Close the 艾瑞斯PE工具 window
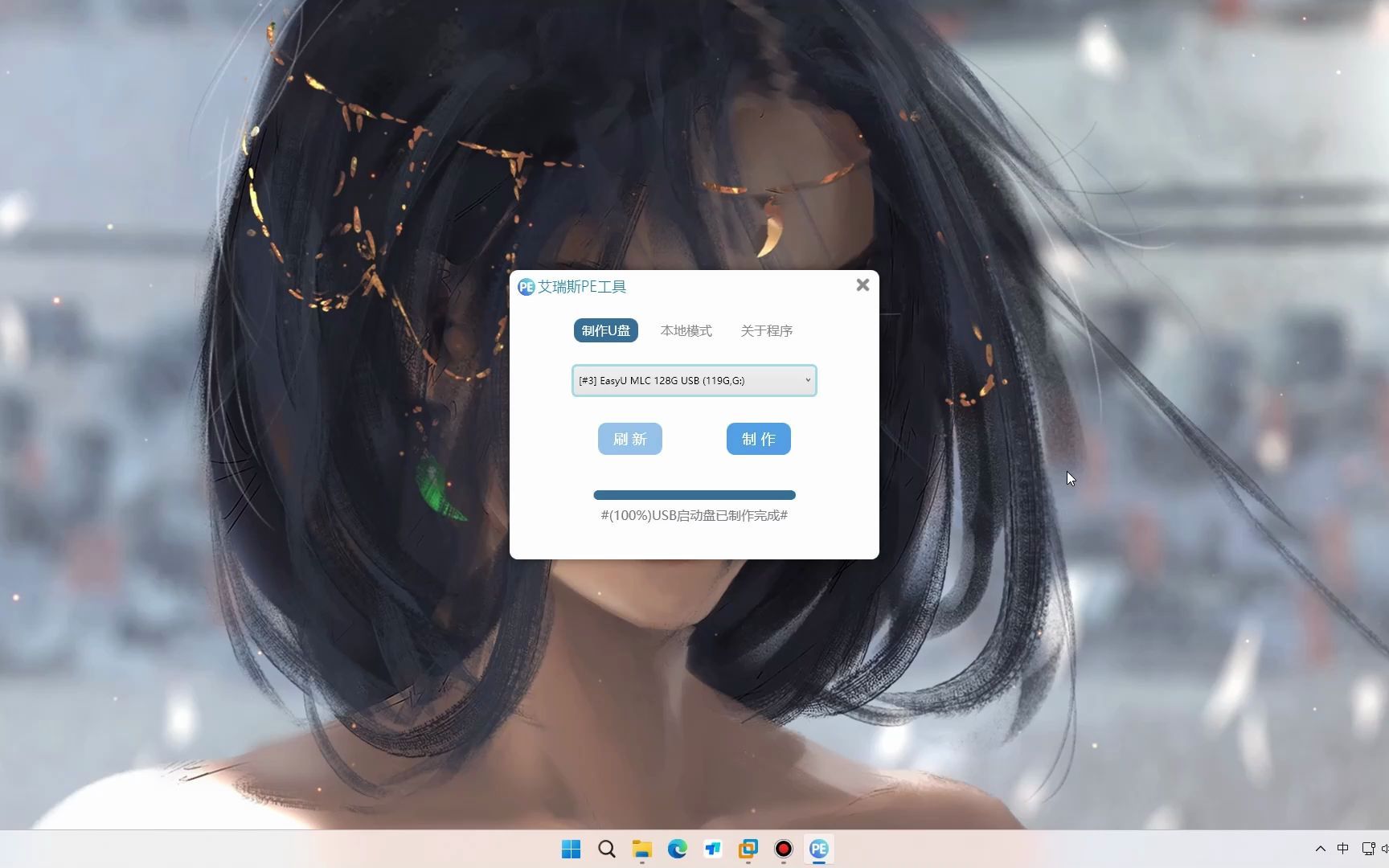The height and width of the screenshot is (868, 1389). point(862,285)
